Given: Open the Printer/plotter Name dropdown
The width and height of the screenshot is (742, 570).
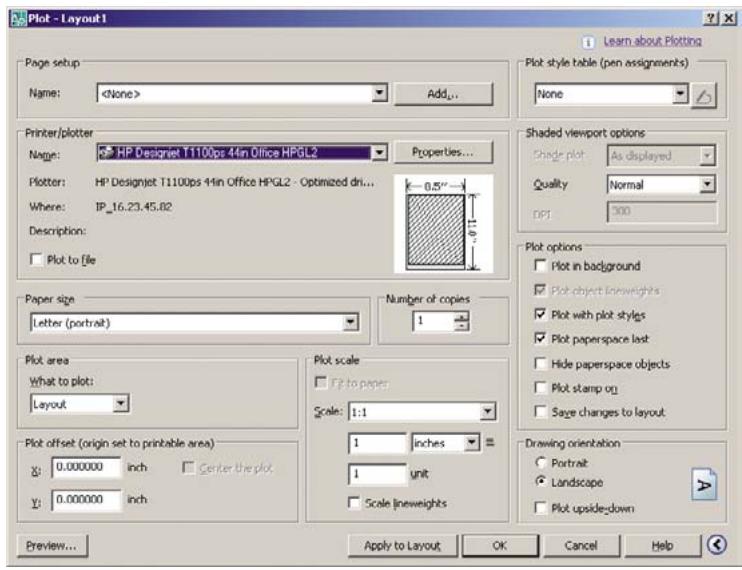Looking at the screenshot, I should (379, 152).
